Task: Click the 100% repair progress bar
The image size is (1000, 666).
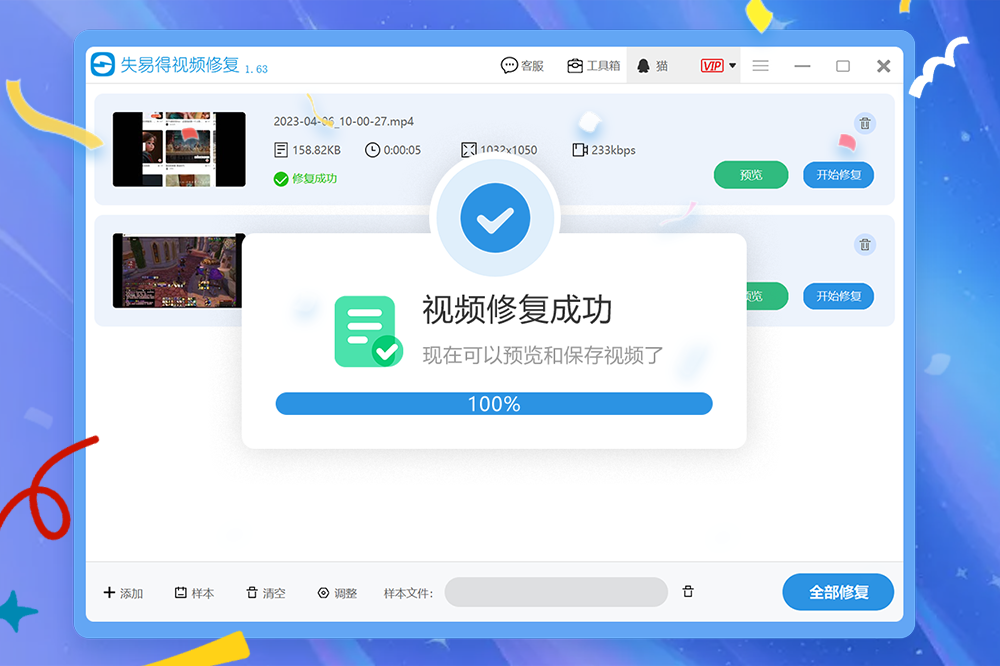Action: pyautogui.click(x=494, y=404)
